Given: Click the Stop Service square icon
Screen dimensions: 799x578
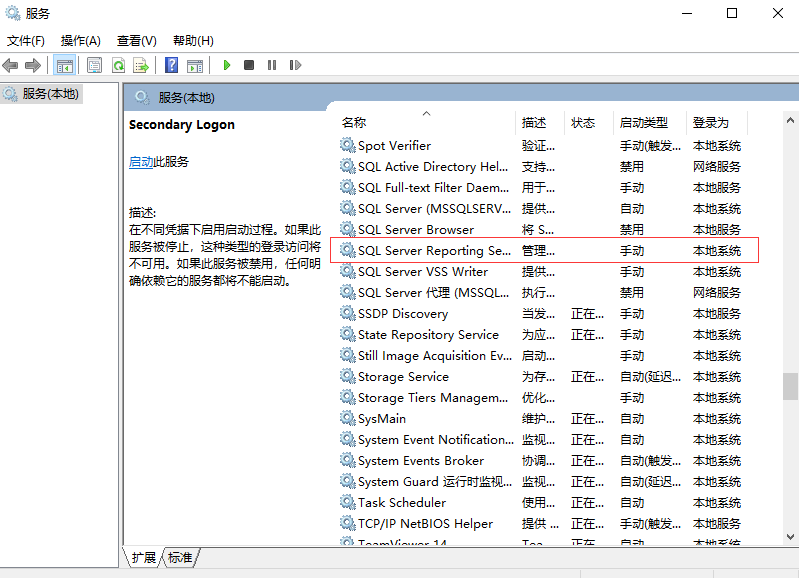Looking at the screenshot, I should pos(249,65).
